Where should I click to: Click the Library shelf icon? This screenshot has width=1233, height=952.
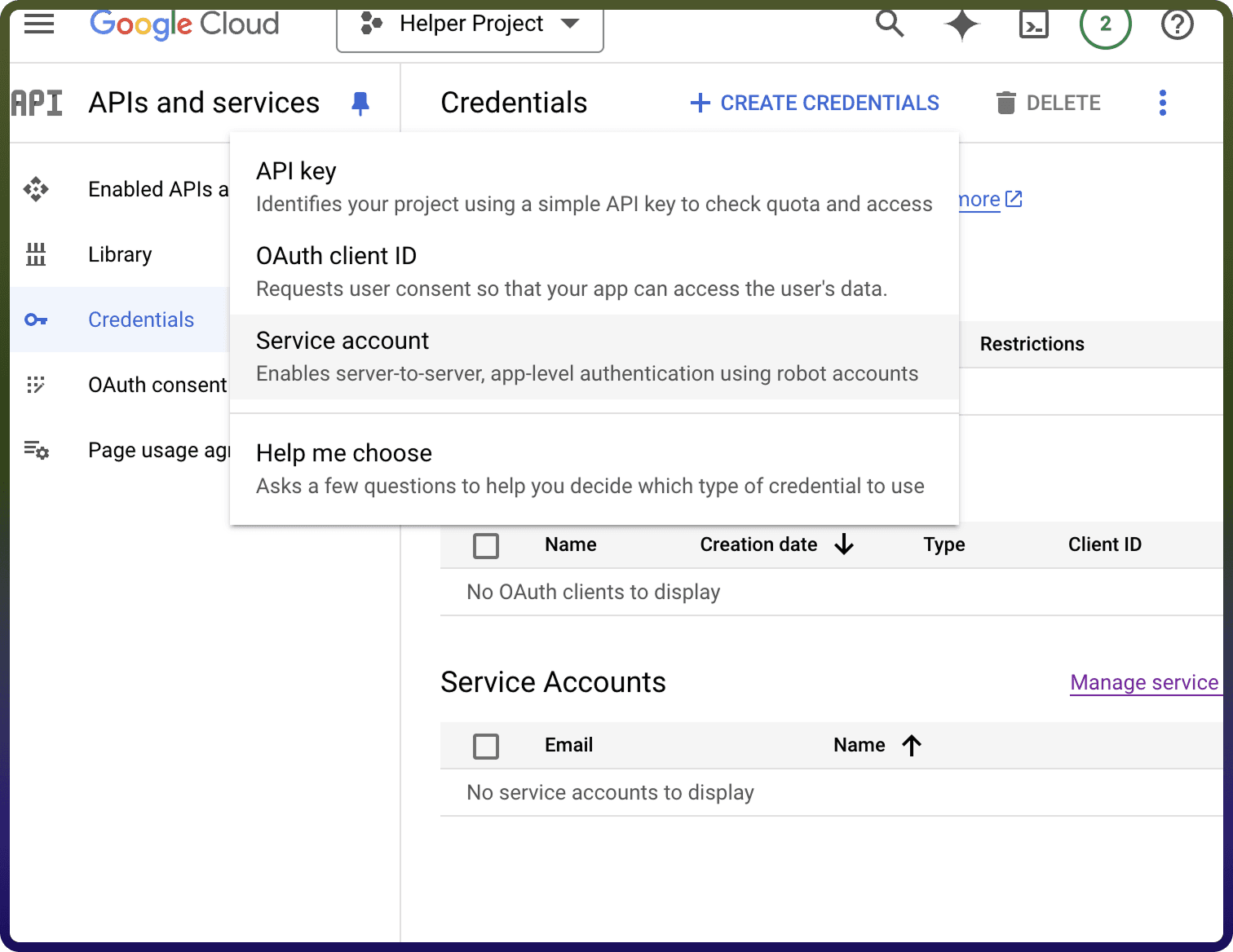[36, 254]
